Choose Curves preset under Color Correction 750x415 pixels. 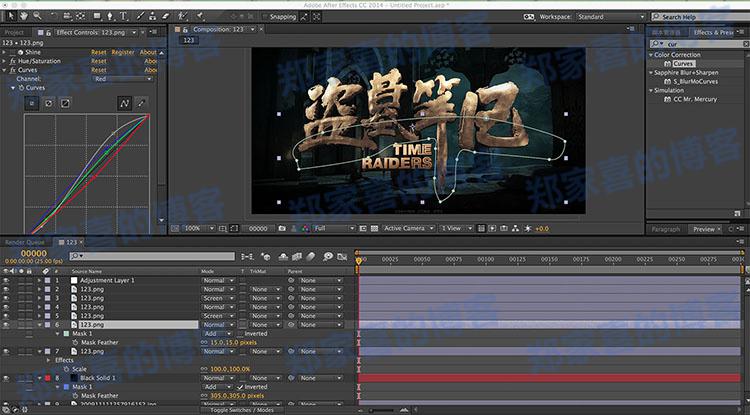(x=684, y=64)
